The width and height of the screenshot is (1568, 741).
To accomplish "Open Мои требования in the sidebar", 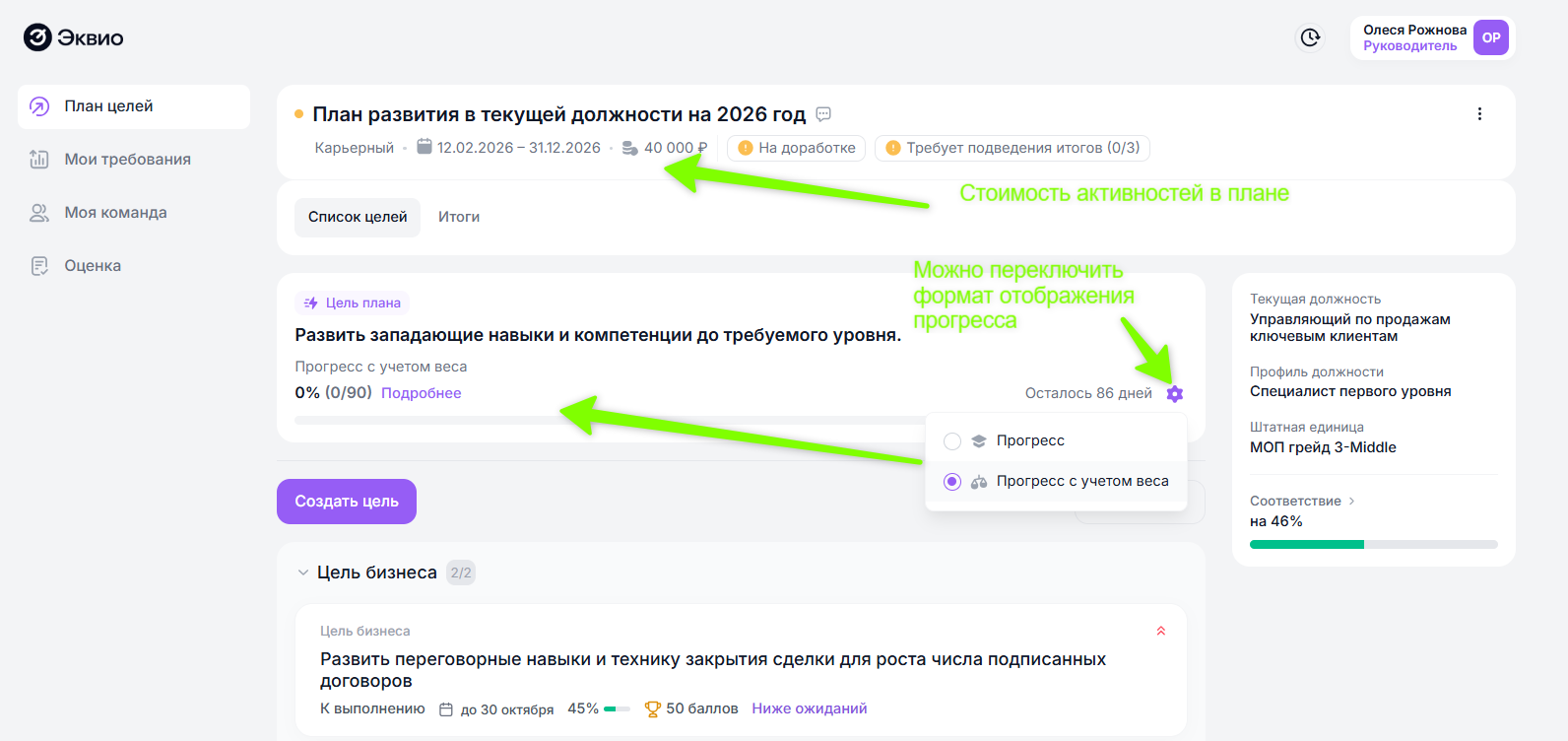I will click(134, 160).
